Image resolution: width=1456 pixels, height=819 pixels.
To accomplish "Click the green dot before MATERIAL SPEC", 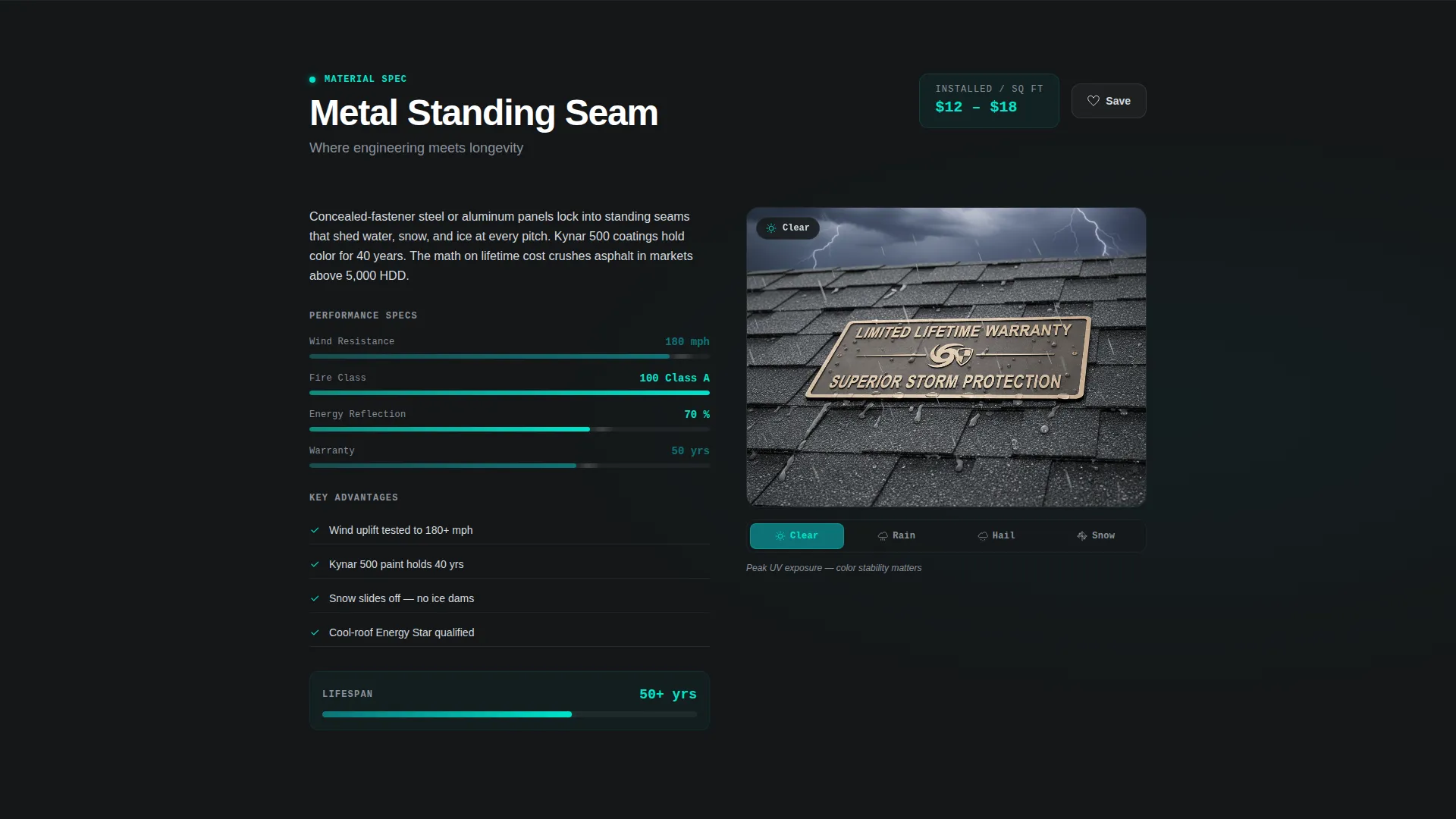I will pyautogui.click(x=312, y=80).
